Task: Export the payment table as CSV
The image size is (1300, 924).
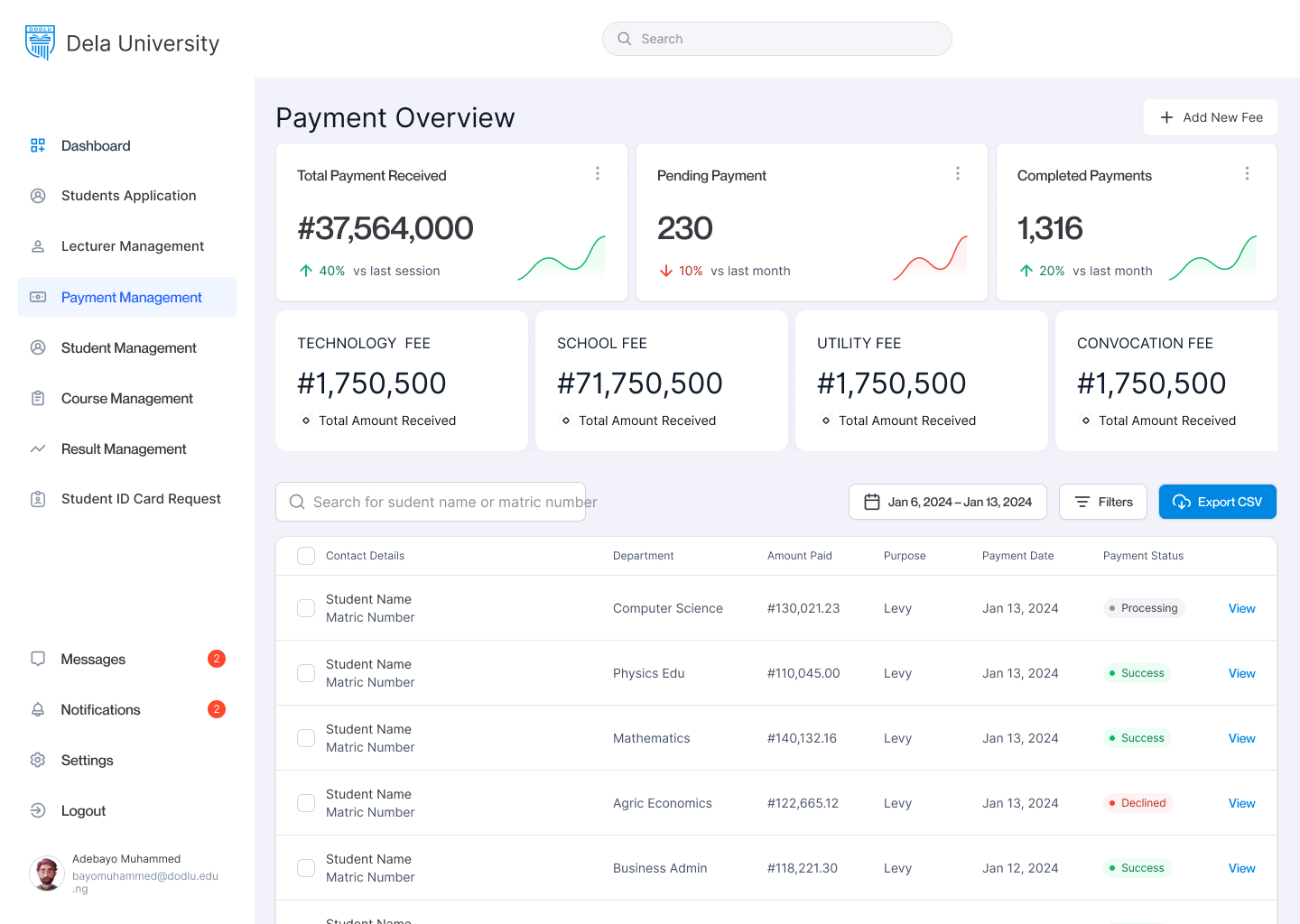Action: coord(1217,502)
